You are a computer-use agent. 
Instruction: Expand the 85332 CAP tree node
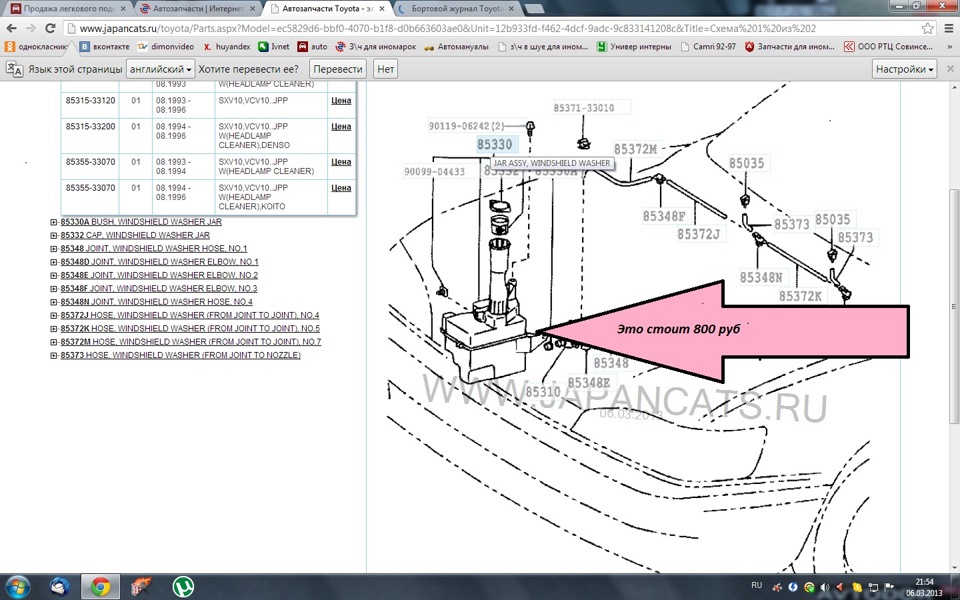click(54, 236)
